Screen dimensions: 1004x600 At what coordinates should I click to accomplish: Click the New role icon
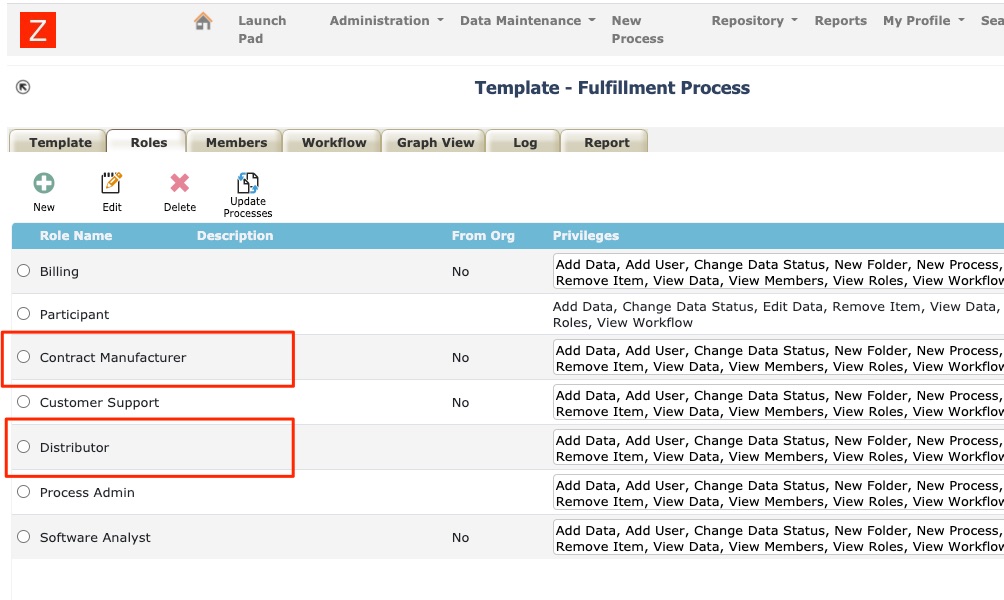pyautogui.click(x=44, y=182)
